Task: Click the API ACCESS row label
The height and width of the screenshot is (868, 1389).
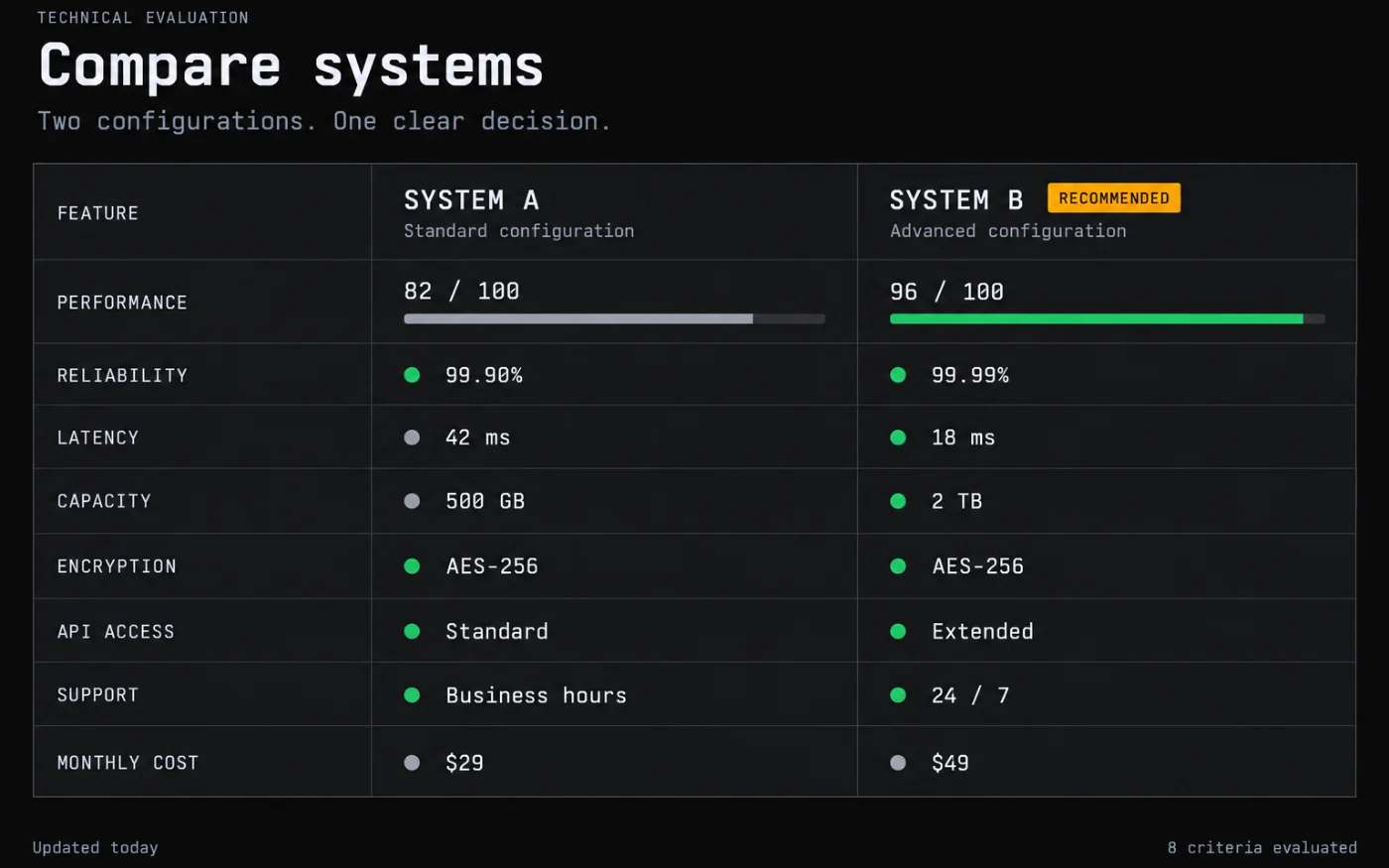Action: point(115,632)
